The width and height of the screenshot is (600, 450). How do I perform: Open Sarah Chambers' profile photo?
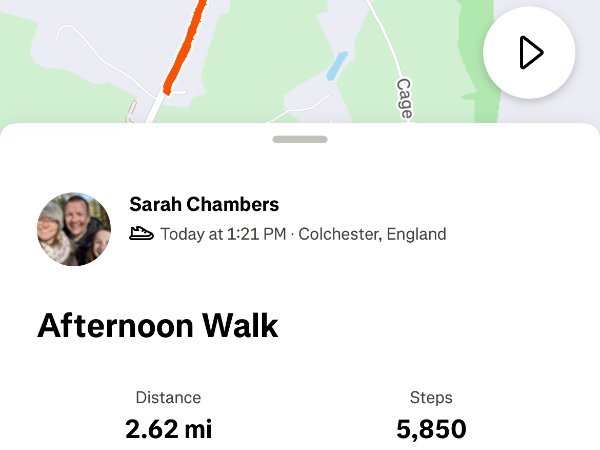coord(74,229)
